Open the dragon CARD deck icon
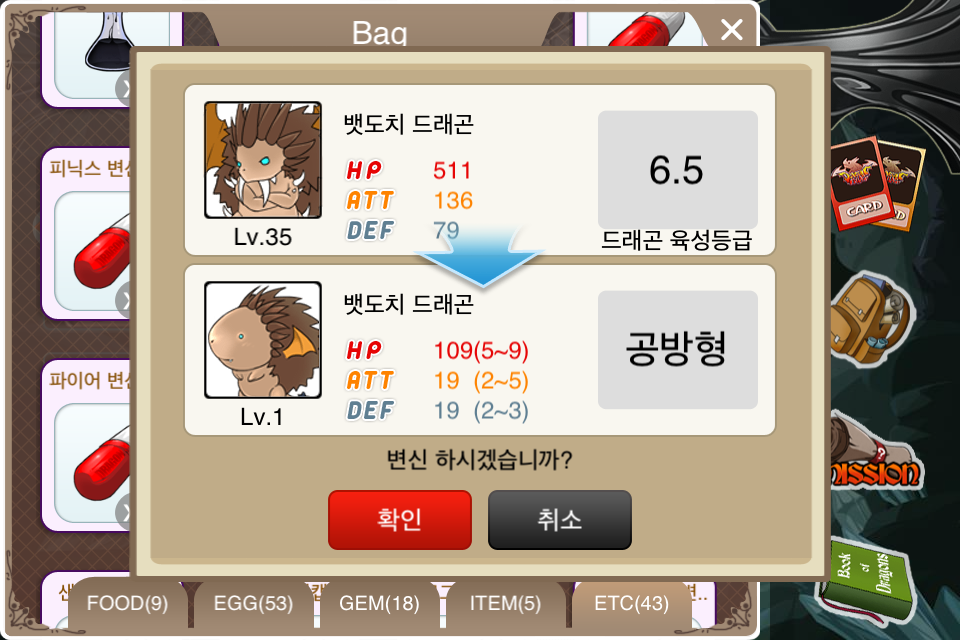 click(x=876, y=183)
